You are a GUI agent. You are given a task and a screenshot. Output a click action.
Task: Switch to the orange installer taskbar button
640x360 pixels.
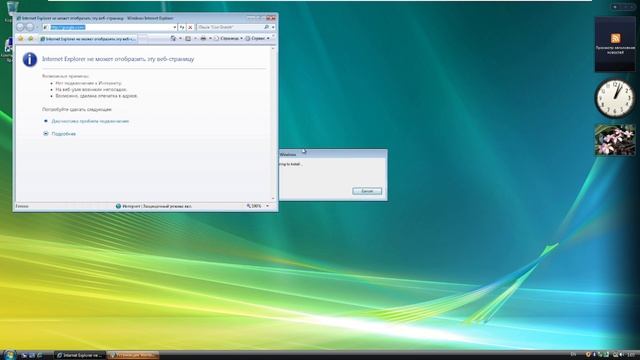coord(133,355)
